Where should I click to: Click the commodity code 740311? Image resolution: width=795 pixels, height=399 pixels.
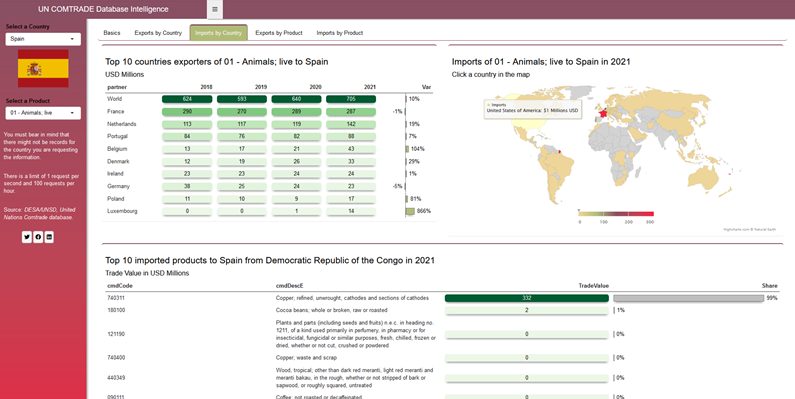(116, 298)
